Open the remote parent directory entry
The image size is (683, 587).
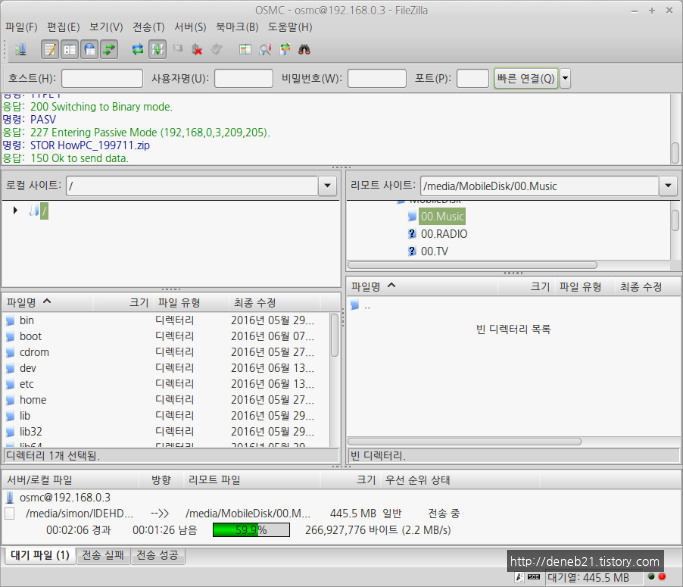coord(361,306)
